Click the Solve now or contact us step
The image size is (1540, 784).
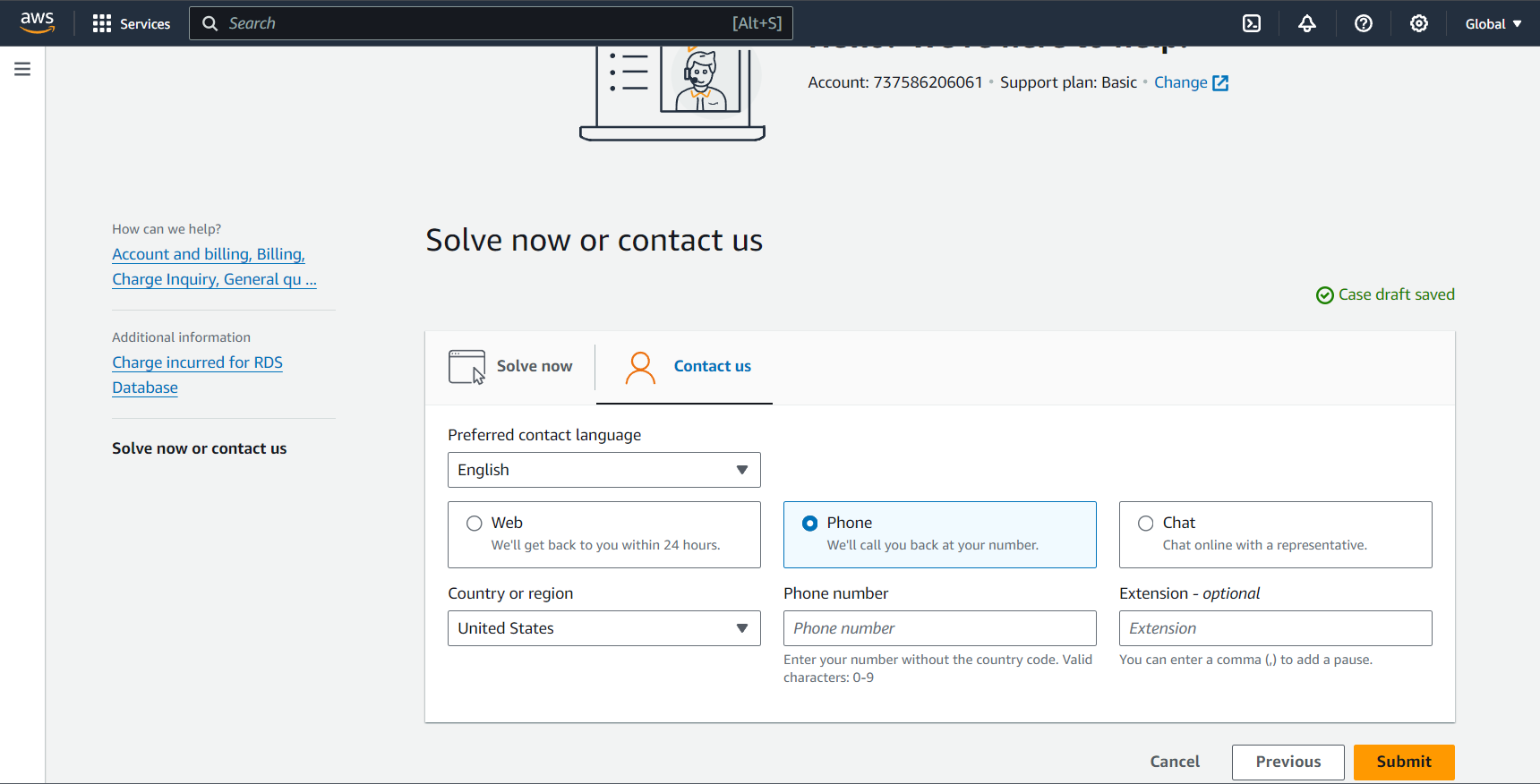click(x=200, y=448)
